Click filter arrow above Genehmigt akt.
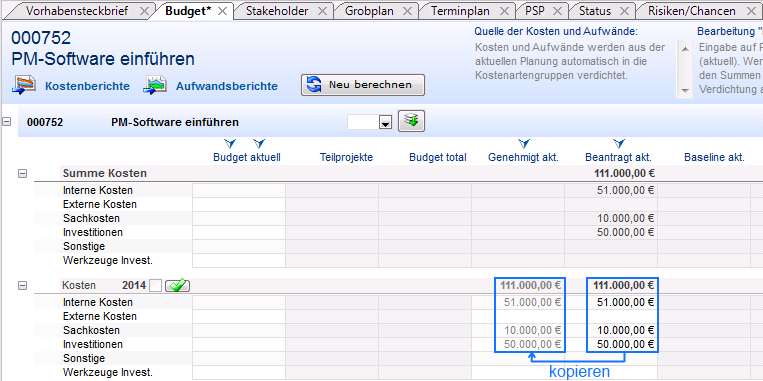This screenshot has width=763, height=381. click(x=524, y=143)
